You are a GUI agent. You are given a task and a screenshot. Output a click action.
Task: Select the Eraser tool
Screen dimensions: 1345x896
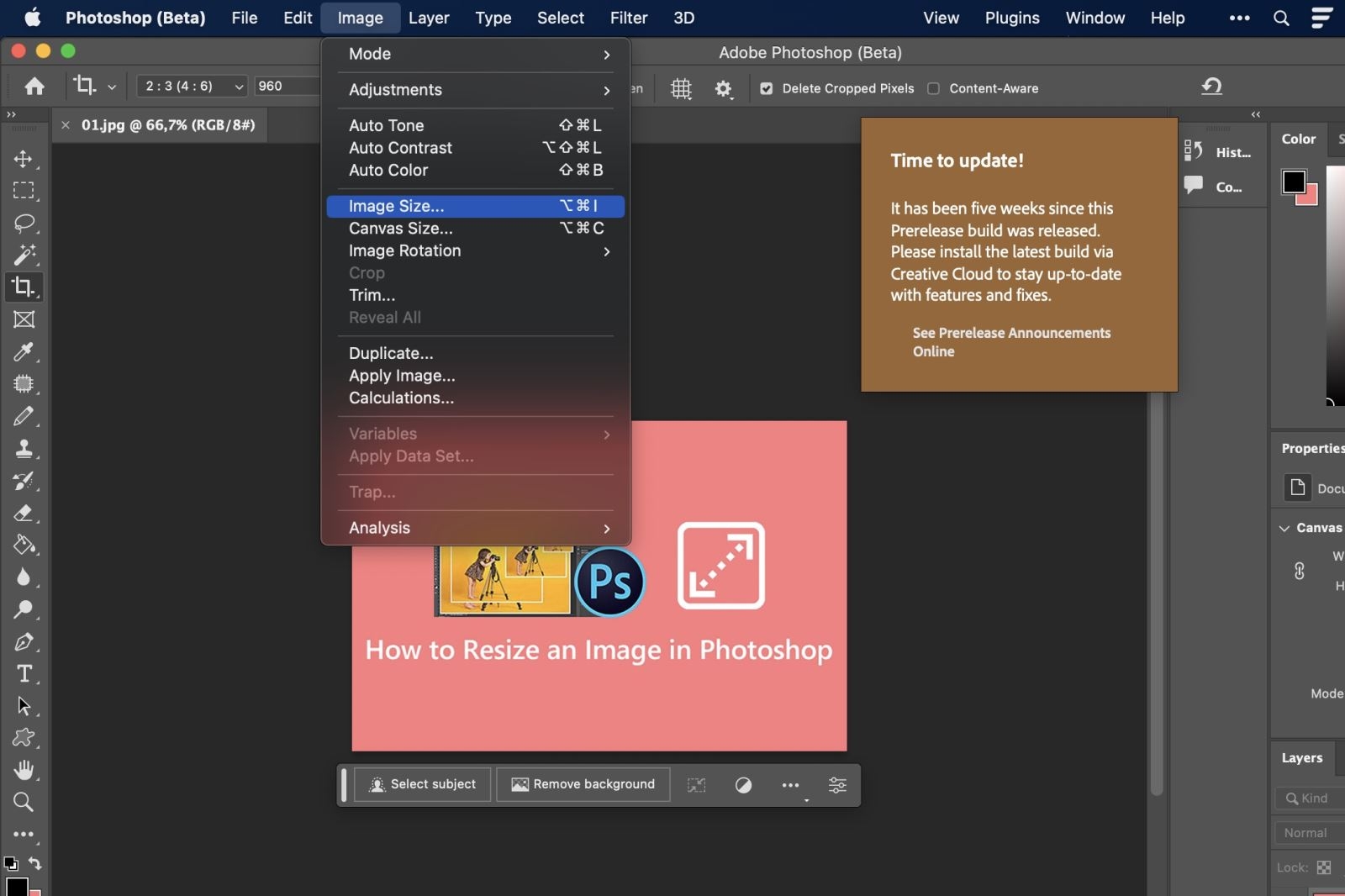point(24,513)
